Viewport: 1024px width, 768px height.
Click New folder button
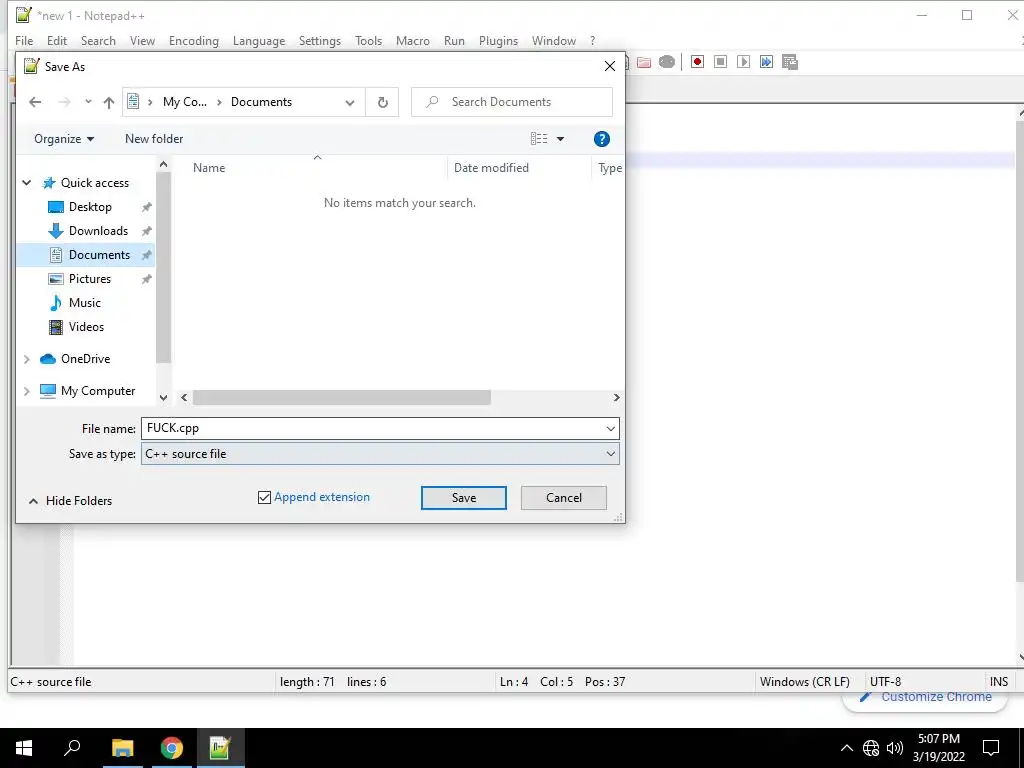(x=154, y=138)
